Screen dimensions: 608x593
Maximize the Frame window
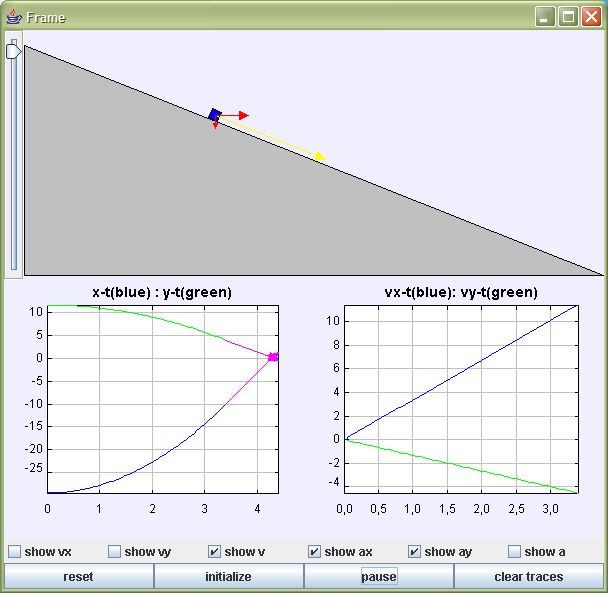click(568, 17)
